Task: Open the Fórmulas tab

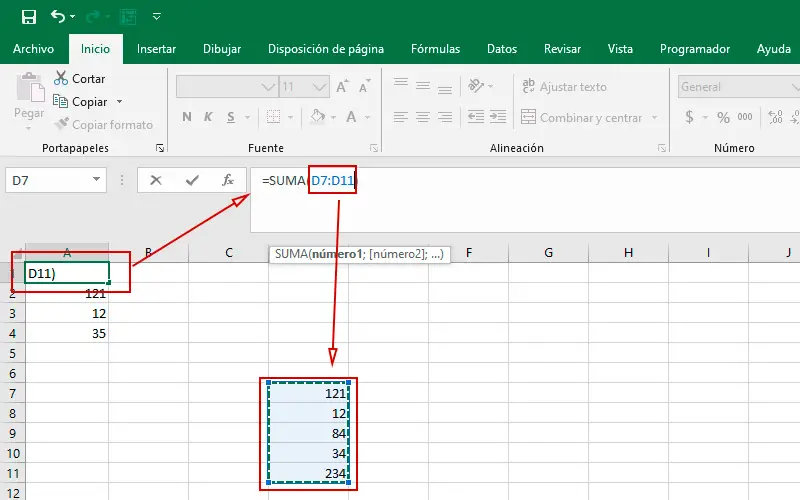Action: (435, 49)
